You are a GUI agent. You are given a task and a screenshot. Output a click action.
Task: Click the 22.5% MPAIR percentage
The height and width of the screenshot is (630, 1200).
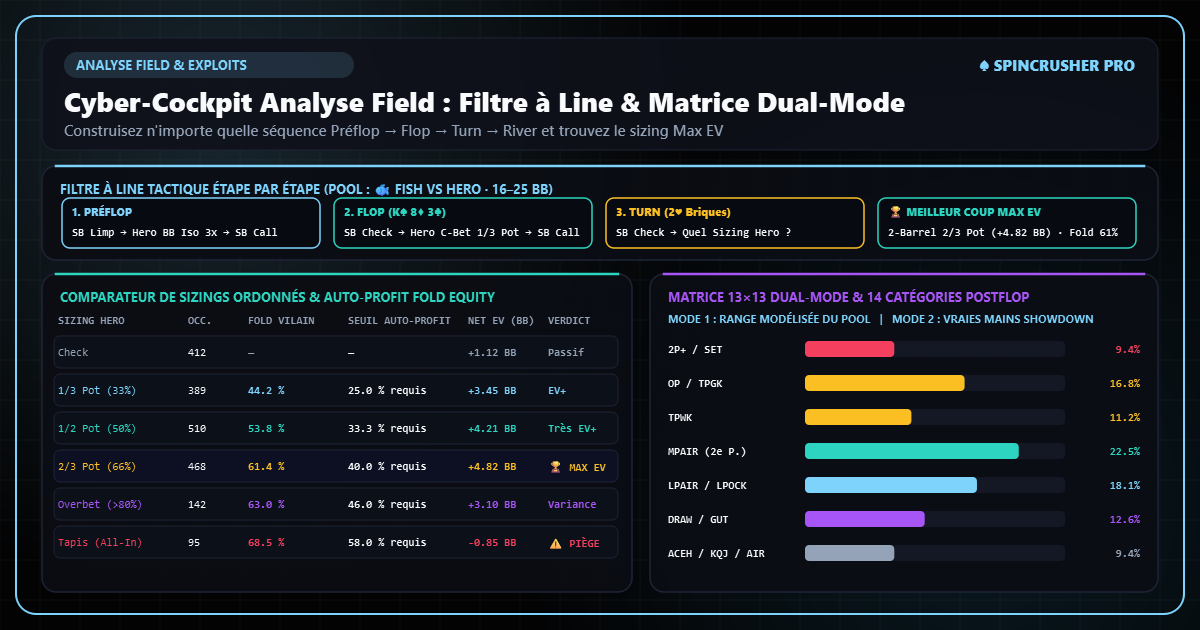pyautogui.click(x=1125, y=451)
